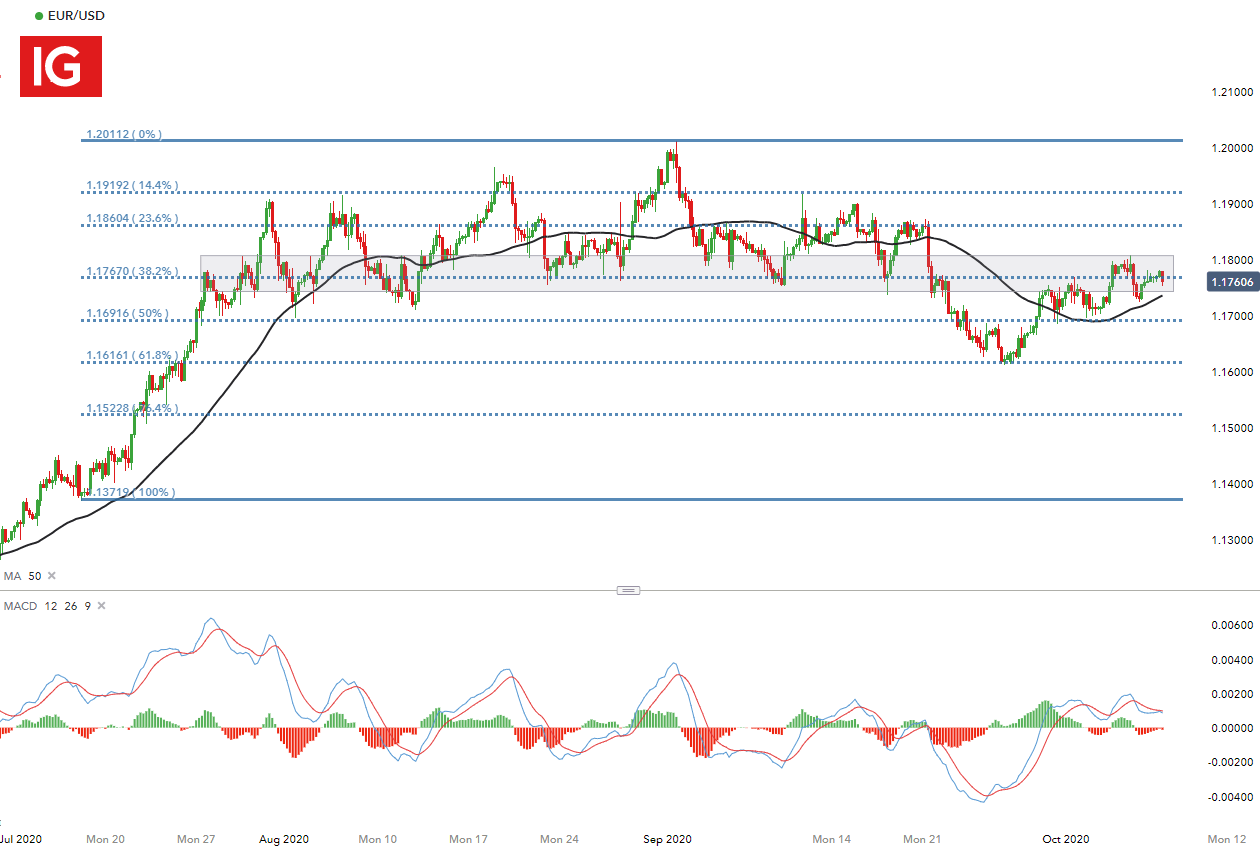1260x846 pixels.
Task: Click the pane divider handle above MACD
Action: (628, 591)
